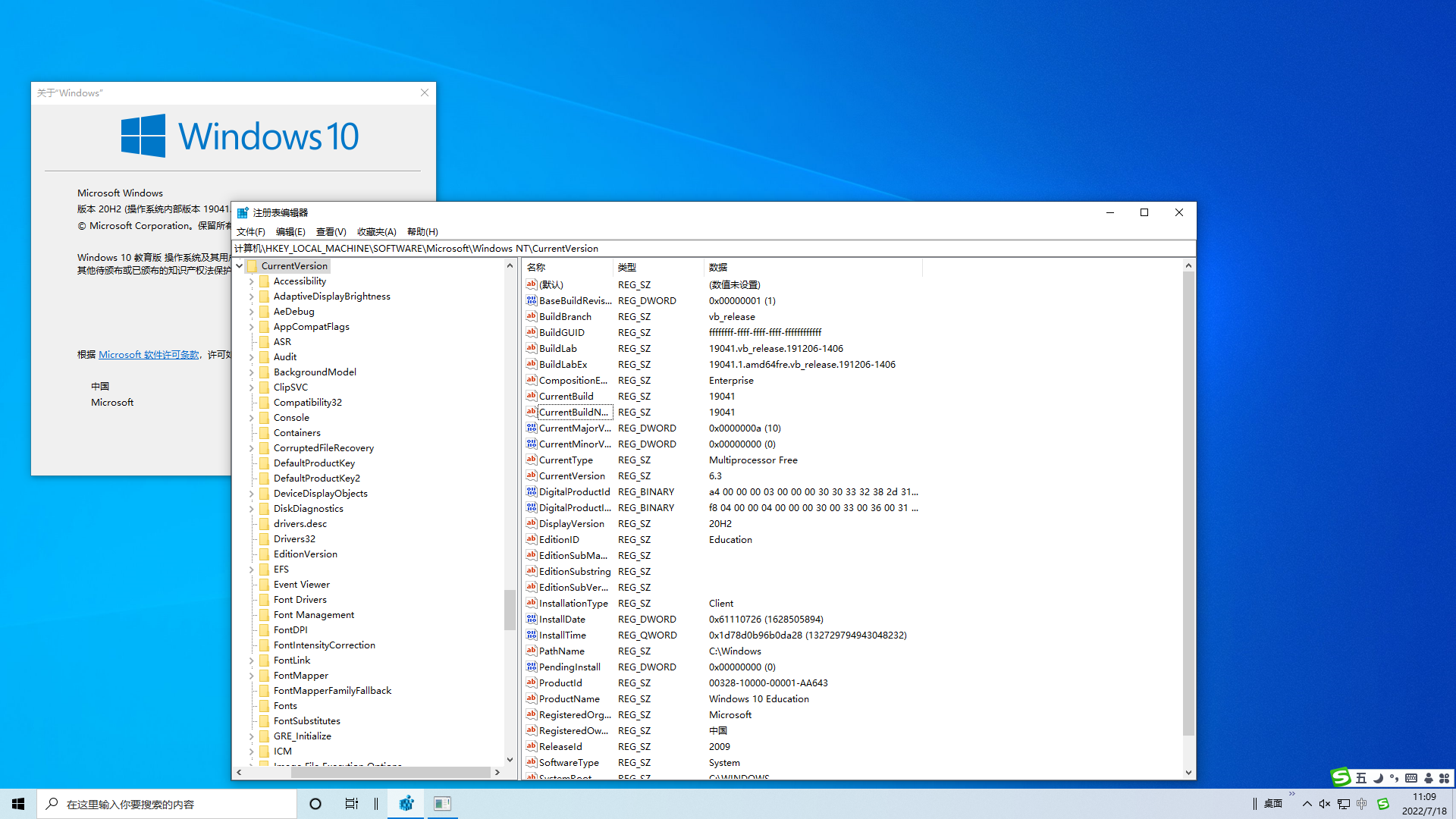
Task: Open the Cortana circle icon
Action: [x=315, y=804]
